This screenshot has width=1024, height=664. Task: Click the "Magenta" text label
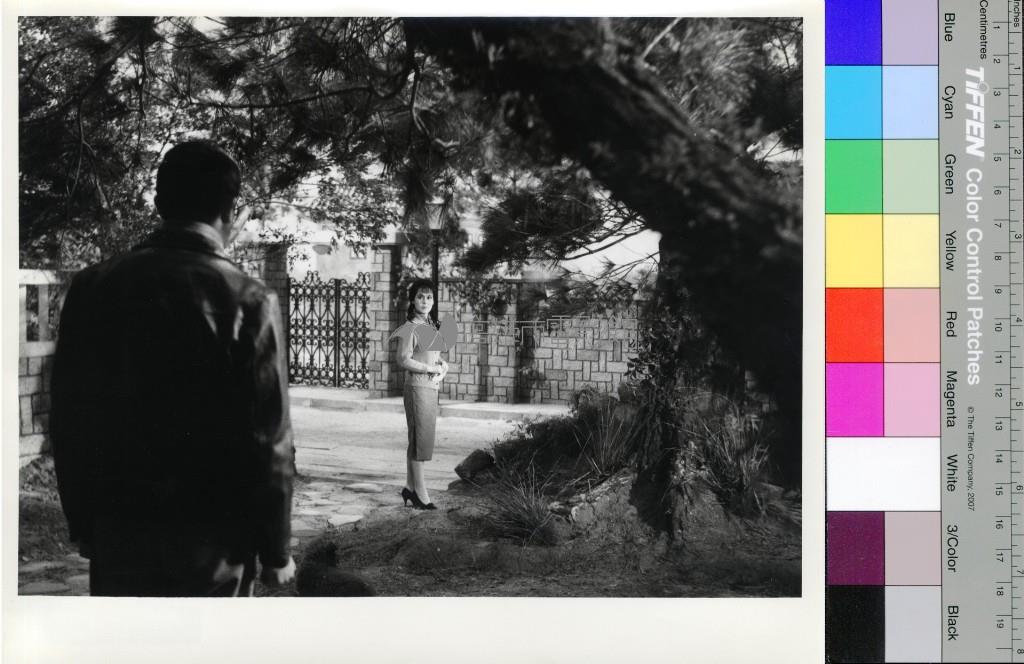(x=949, y=398)
